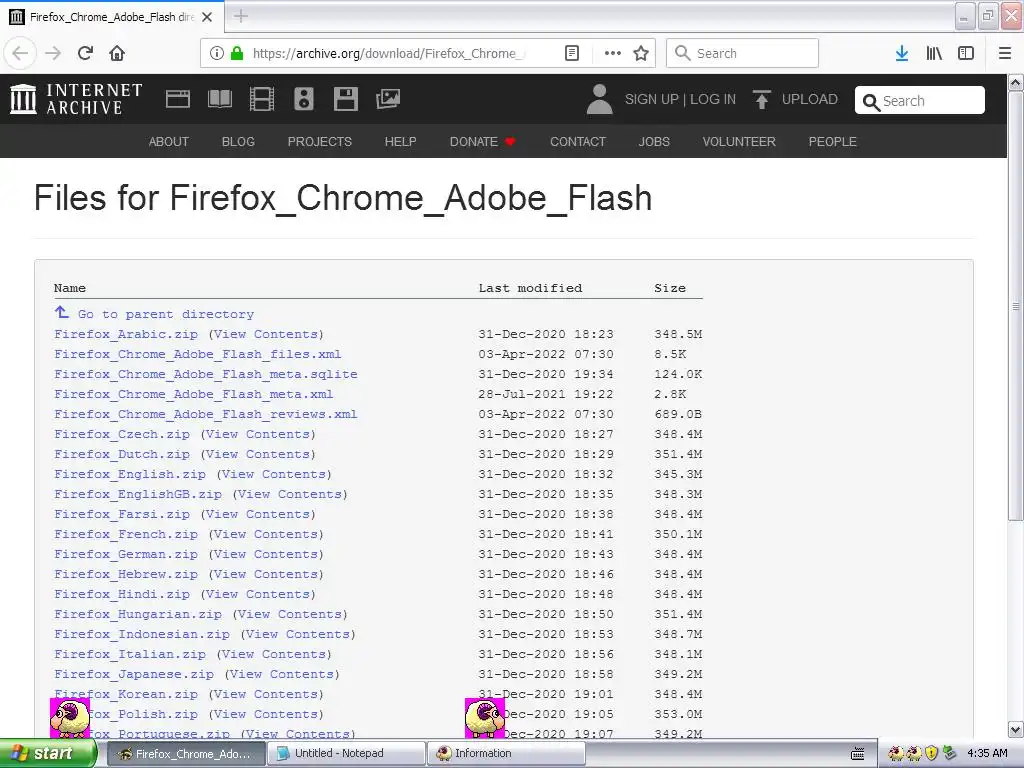The image size is (1024, 768).
Task: Go to parent directory link
Action: [166, 314]
